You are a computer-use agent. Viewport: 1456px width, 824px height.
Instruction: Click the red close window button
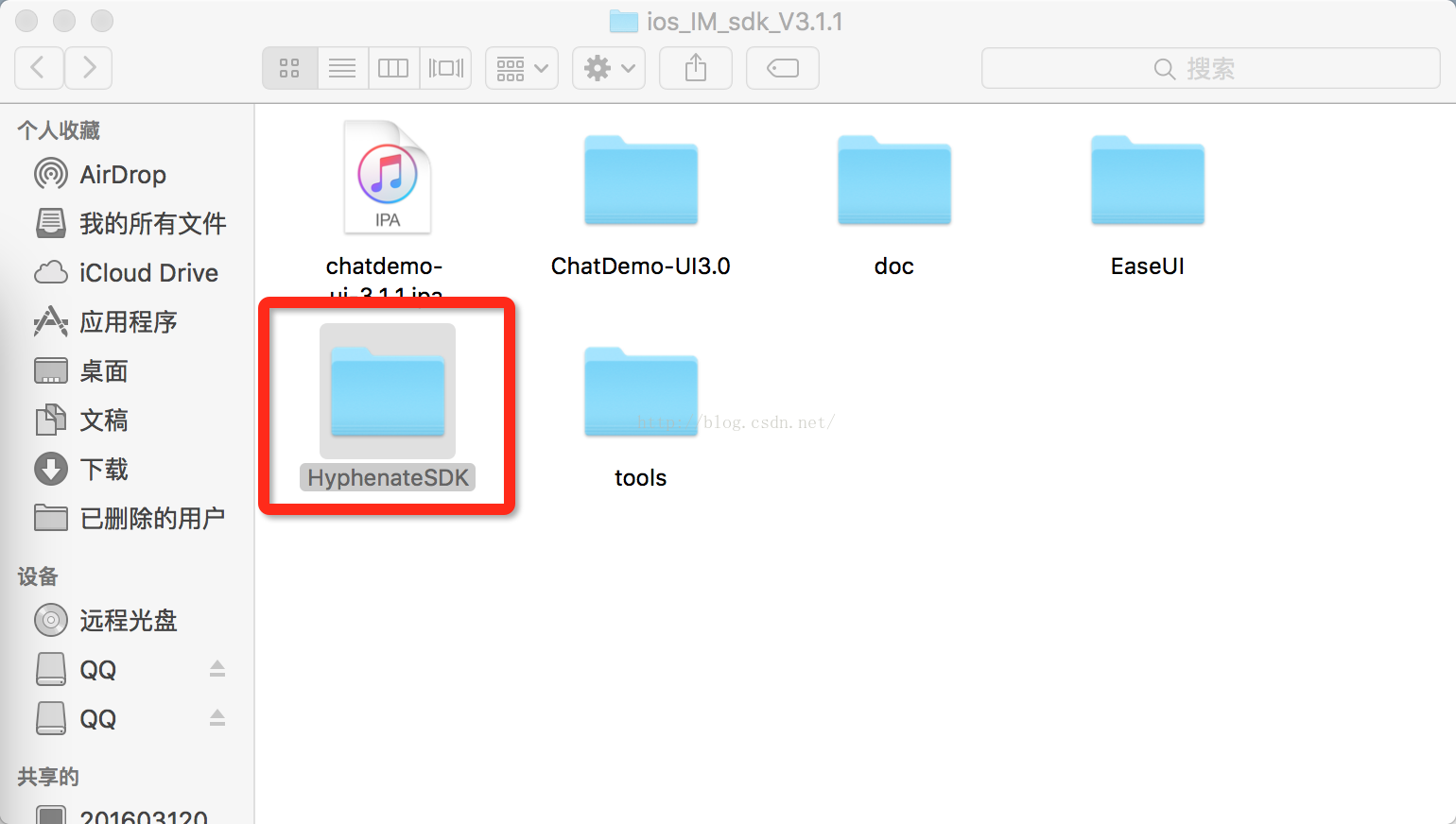[x=27, y=21]
